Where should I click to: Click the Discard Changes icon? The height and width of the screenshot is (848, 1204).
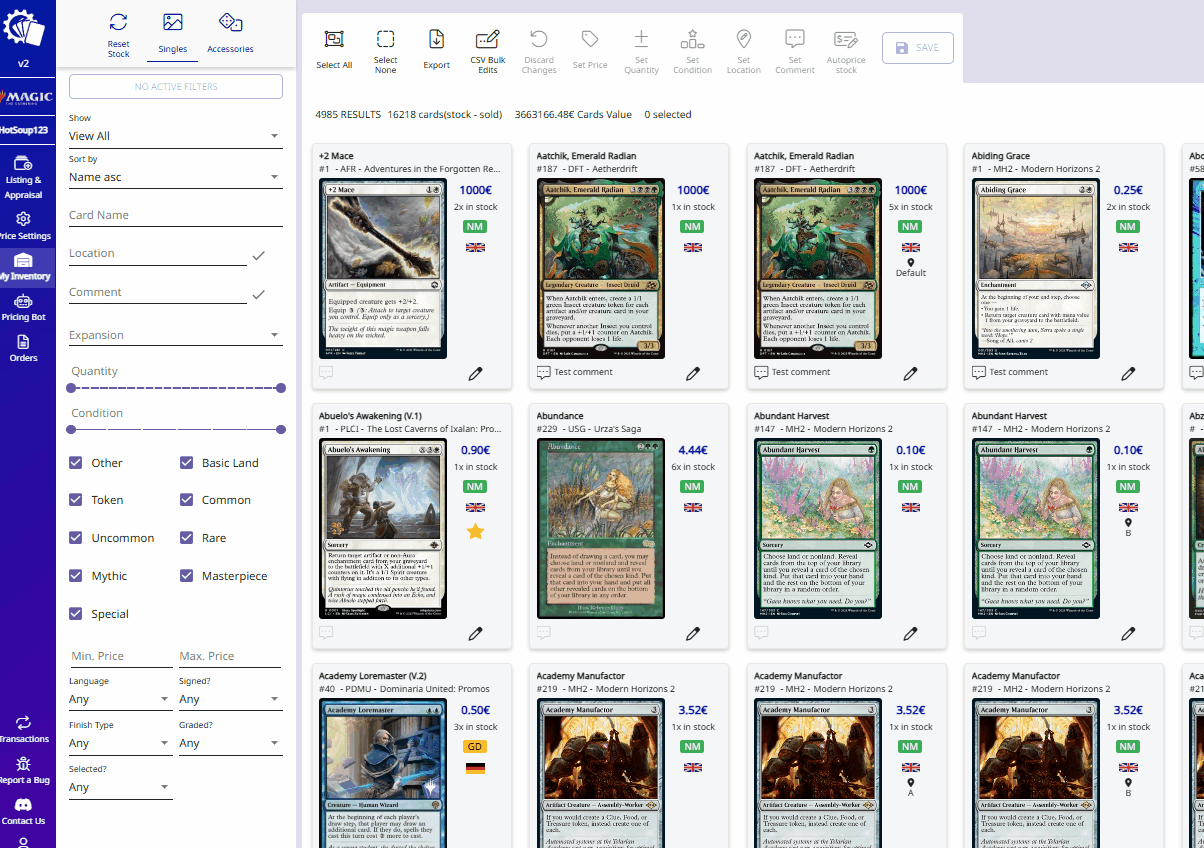[x=539, y=39]
